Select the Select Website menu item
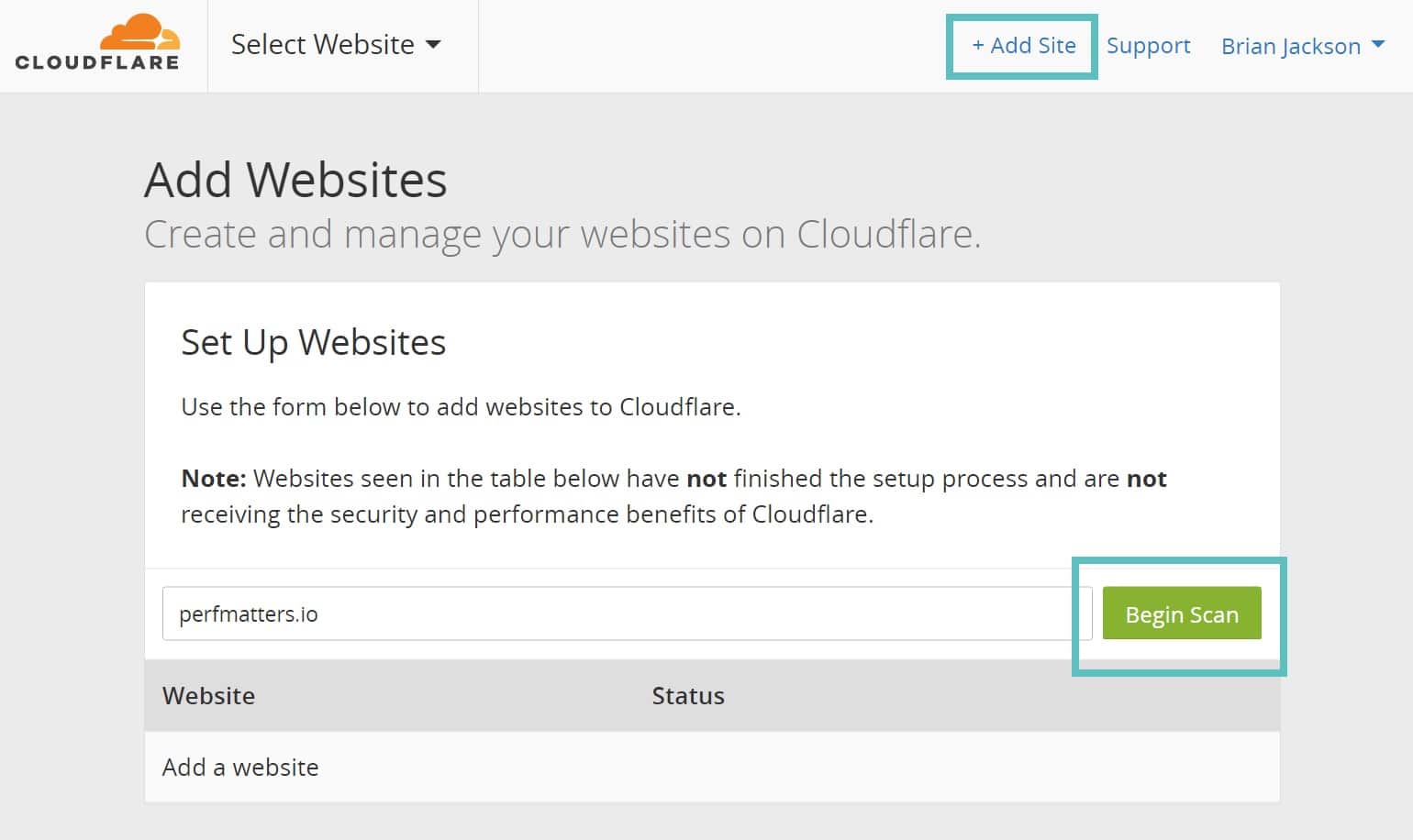Viewport: 1413px width, 840px height. (x=322, y=44)
